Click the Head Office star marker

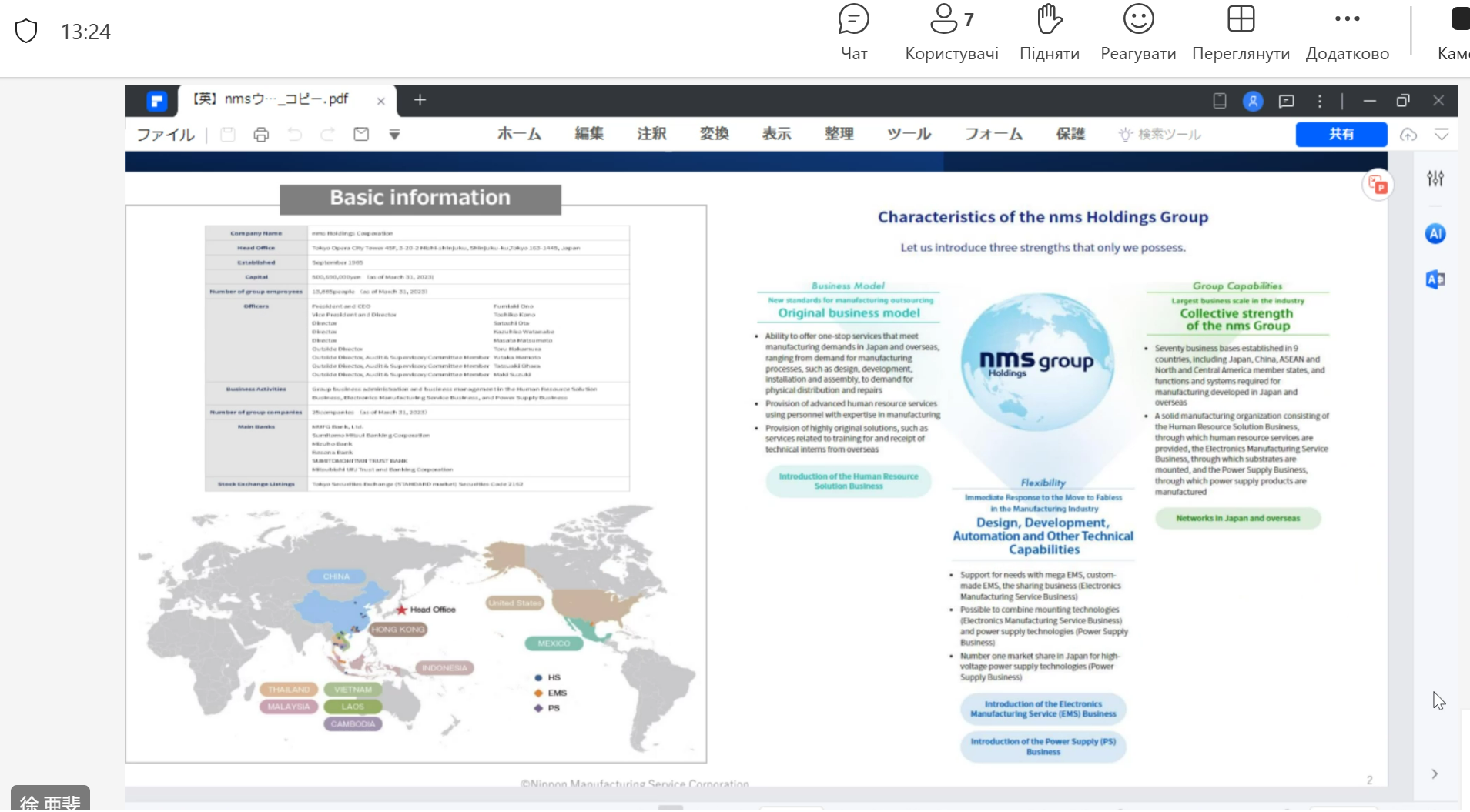click(401, 610)
